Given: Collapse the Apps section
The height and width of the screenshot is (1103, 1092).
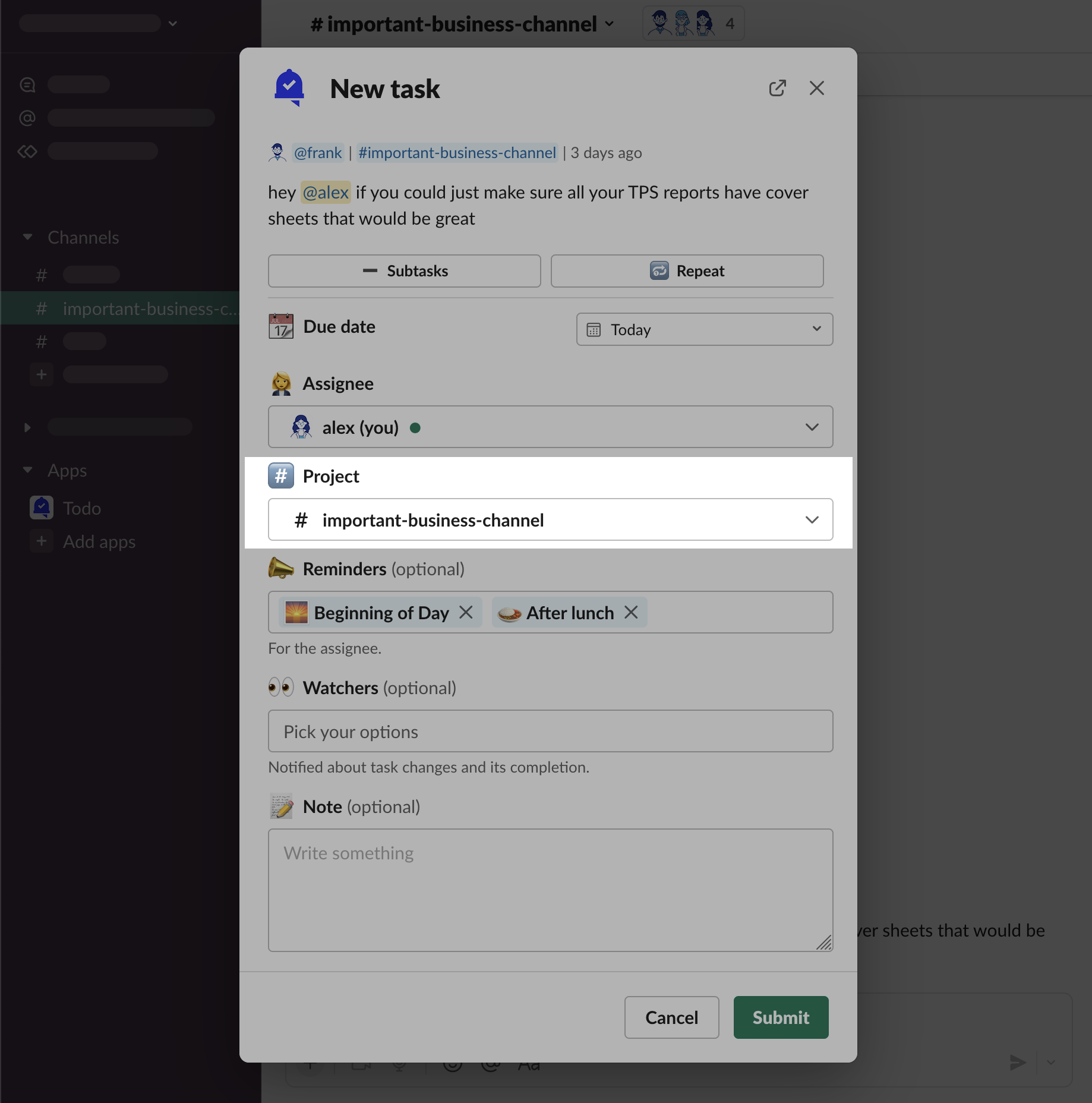Looking at the screenshot, I should 27,470.
